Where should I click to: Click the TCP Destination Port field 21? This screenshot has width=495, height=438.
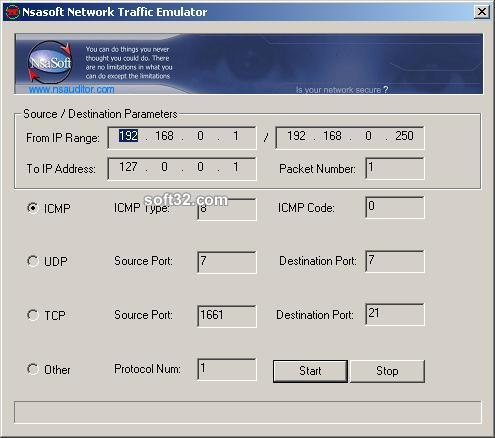(x=395, y=314)
